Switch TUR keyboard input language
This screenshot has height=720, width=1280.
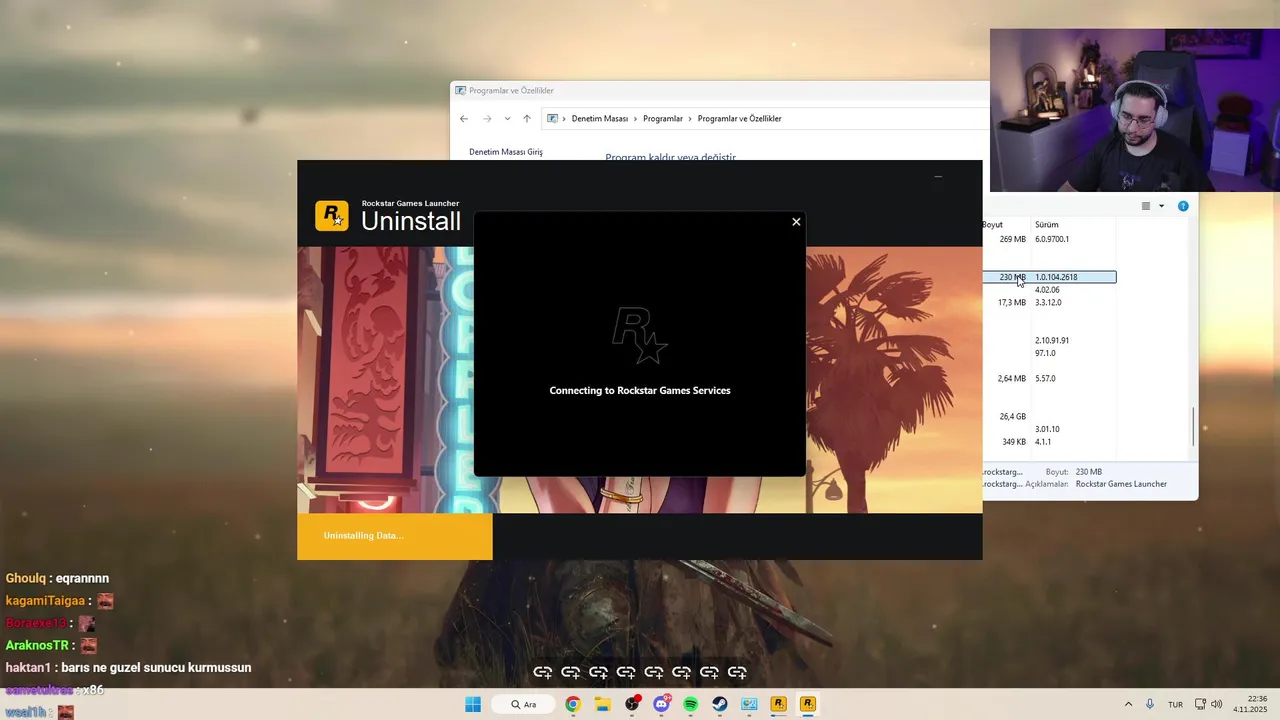tap(1176, 704)
